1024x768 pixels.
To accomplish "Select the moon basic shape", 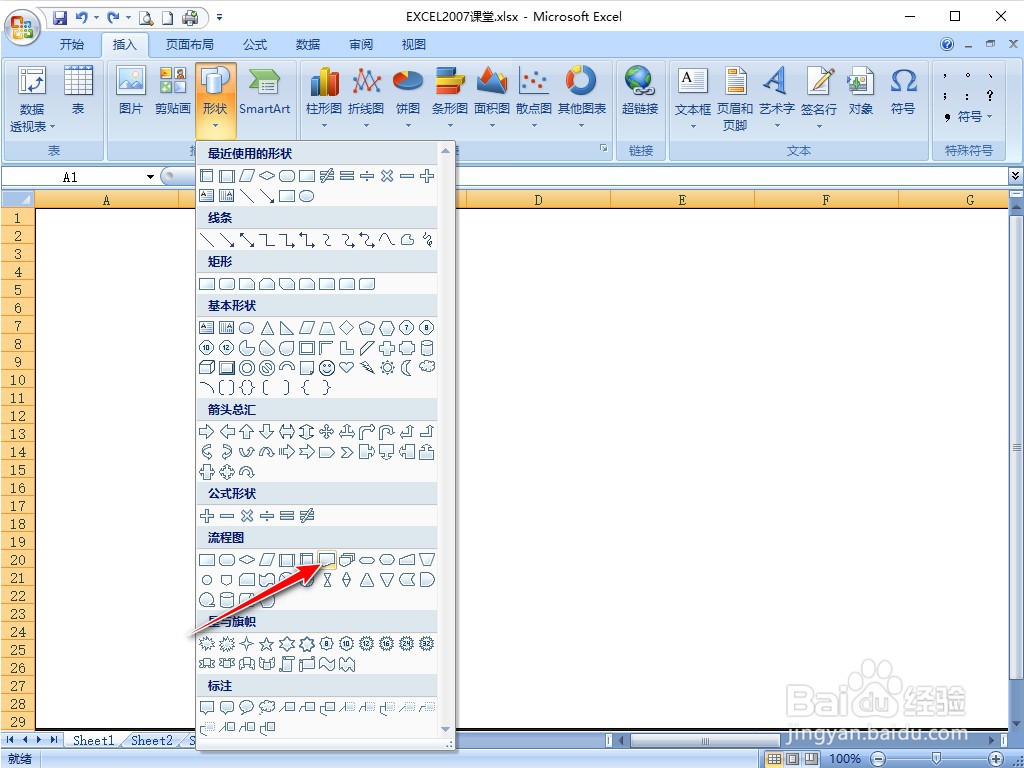I will pyautogui.click(x=407, y=368).
